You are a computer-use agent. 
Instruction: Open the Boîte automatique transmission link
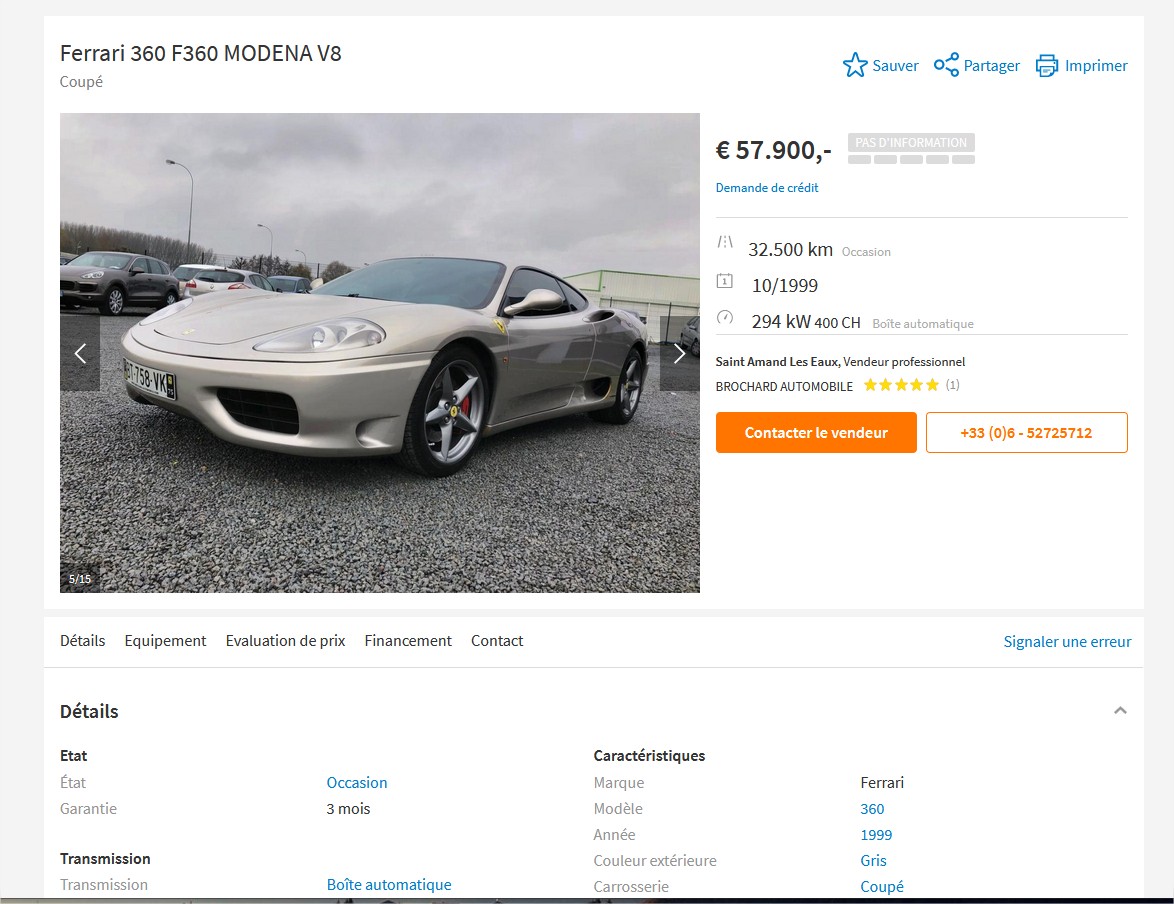389,885
